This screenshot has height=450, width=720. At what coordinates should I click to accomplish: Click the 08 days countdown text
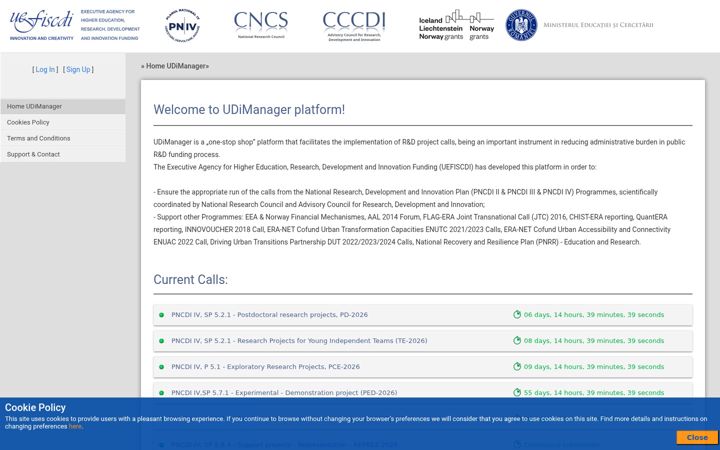coord(594,341)
